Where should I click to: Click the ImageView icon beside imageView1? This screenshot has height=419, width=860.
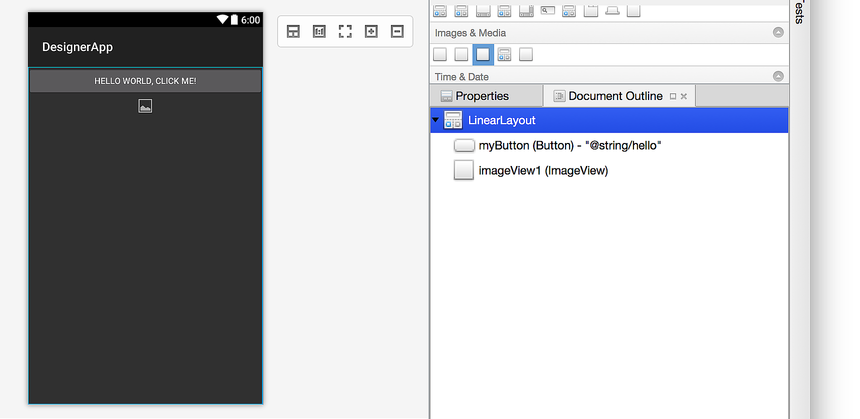tap(464, 170)
